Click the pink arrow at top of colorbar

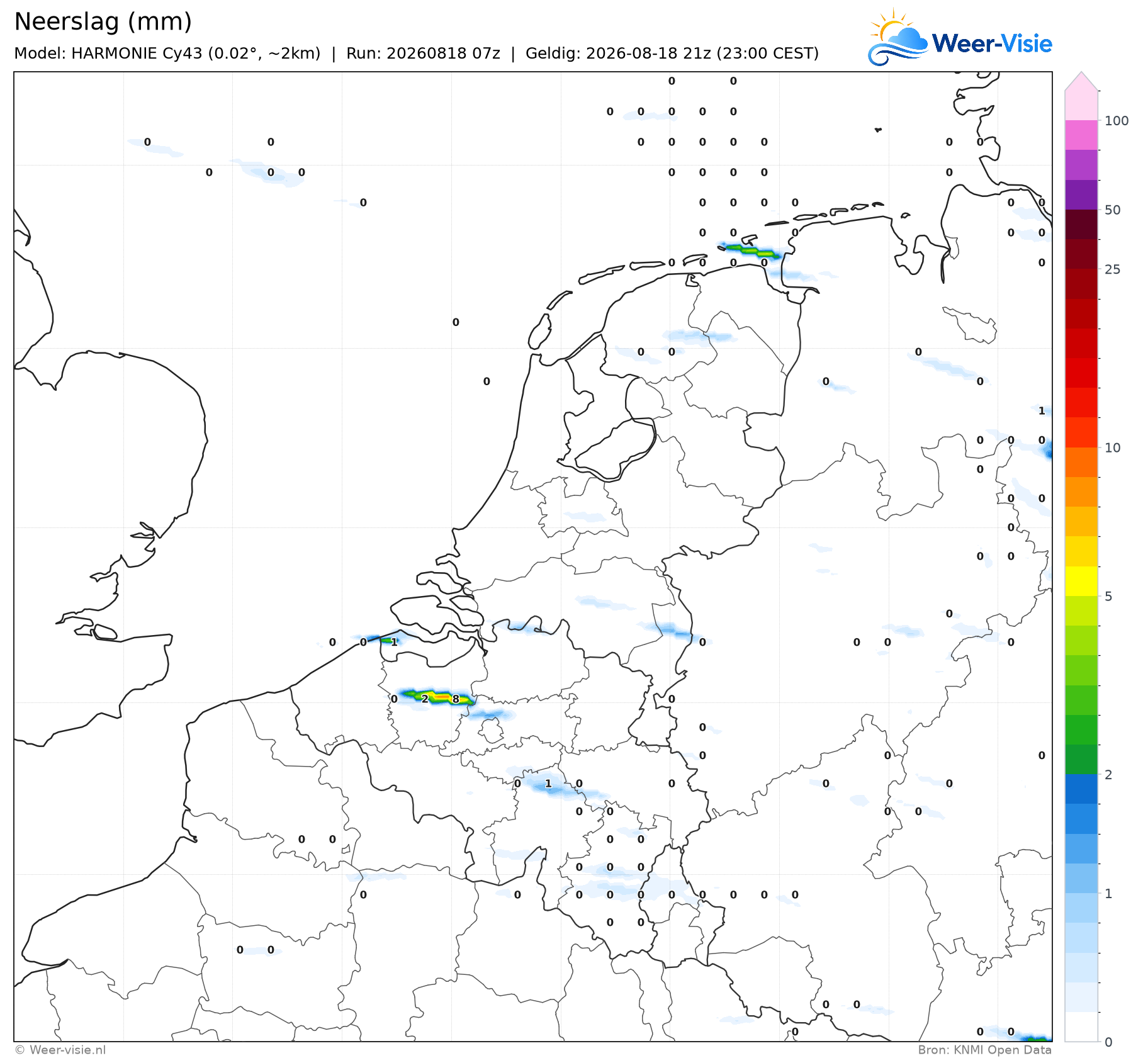1081,81
